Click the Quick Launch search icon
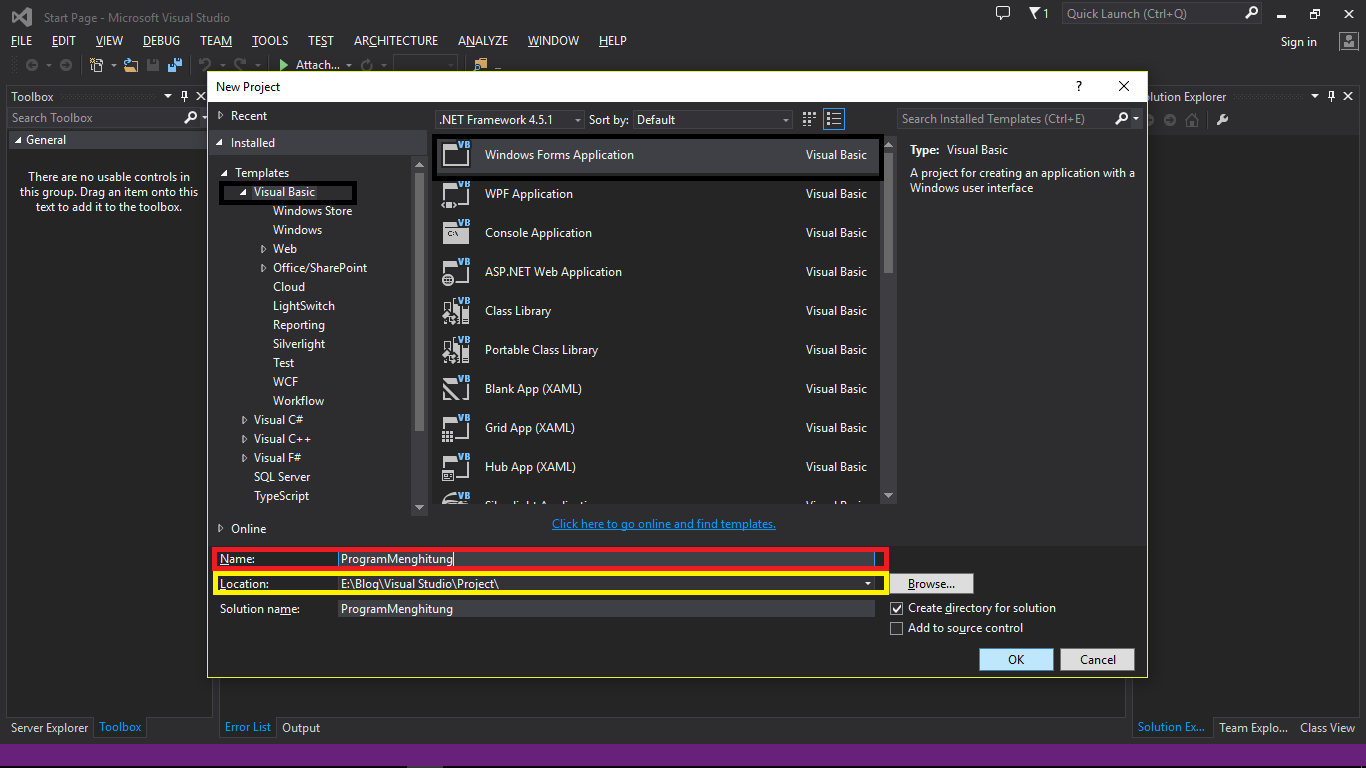This screenshot has width=1366, height=768. click(x=1251, y=13)
